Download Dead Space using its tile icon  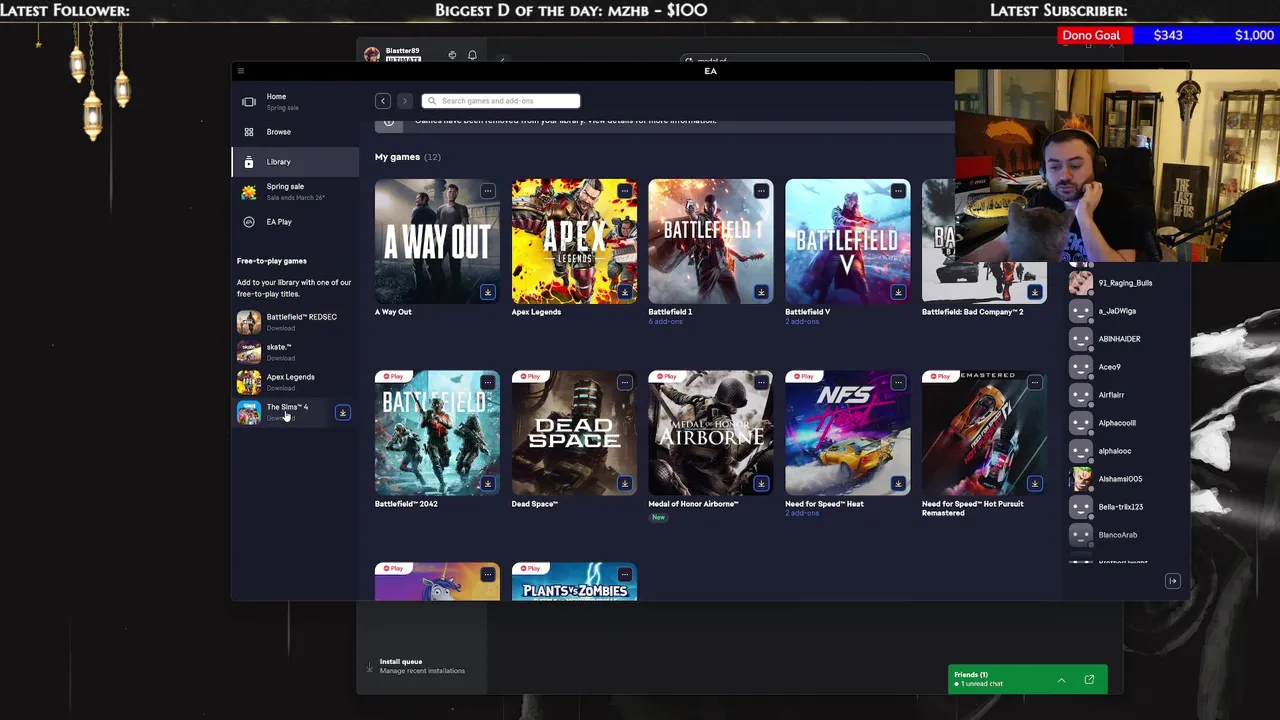pyautogui.click(x=624, y=484)
